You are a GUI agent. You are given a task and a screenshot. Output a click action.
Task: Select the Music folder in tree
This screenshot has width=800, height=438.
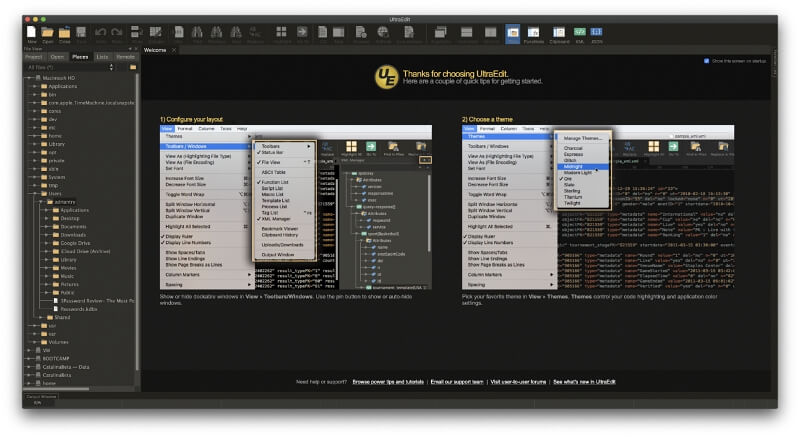tap(67, 276)
